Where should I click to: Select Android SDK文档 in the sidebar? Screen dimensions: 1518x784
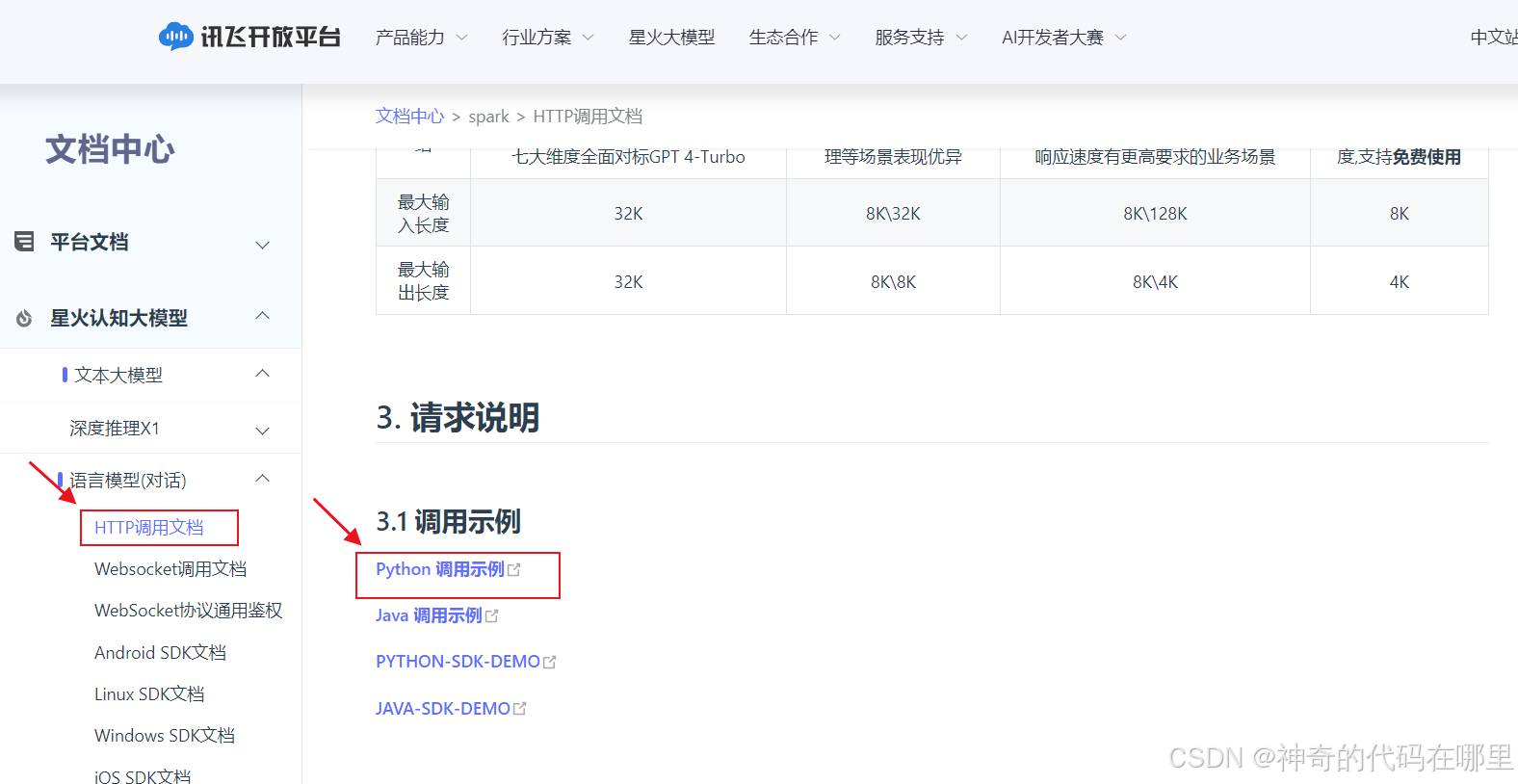(160, 653)
